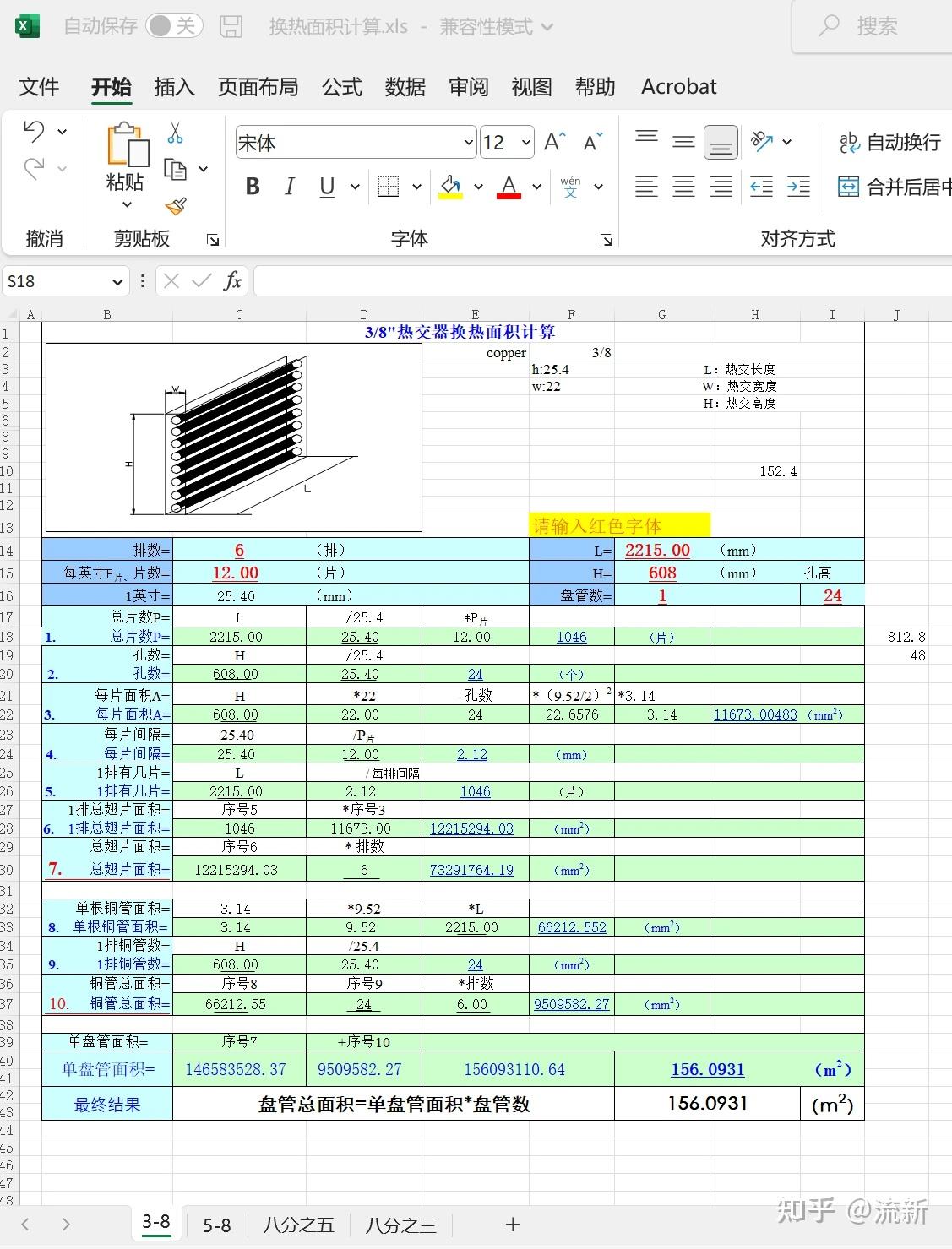952x1249 pixels.
Task: Decrease font size with smaller A
Action: click(594, 142)
